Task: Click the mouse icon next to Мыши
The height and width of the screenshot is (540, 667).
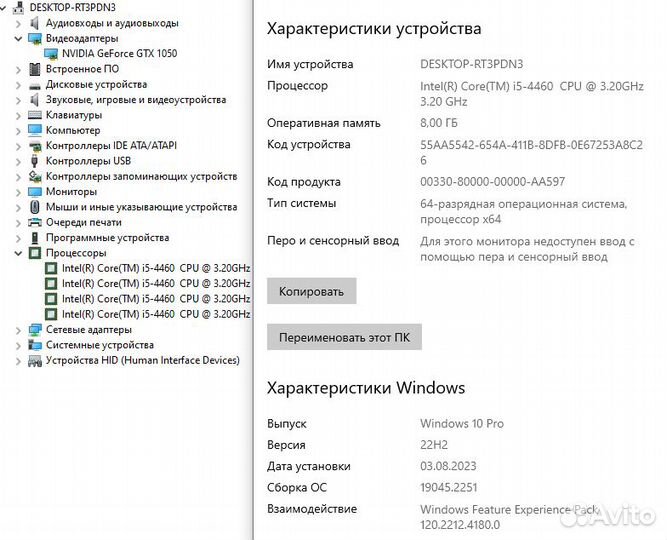Action: [x=34, y=207]
